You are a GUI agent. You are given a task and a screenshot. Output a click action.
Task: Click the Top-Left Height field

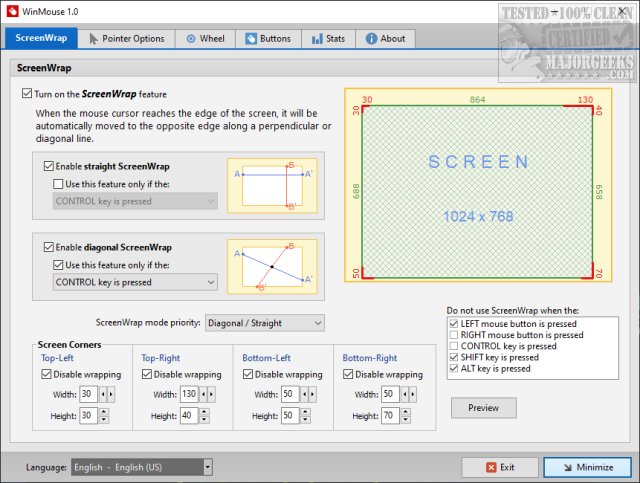coord(88,416)
